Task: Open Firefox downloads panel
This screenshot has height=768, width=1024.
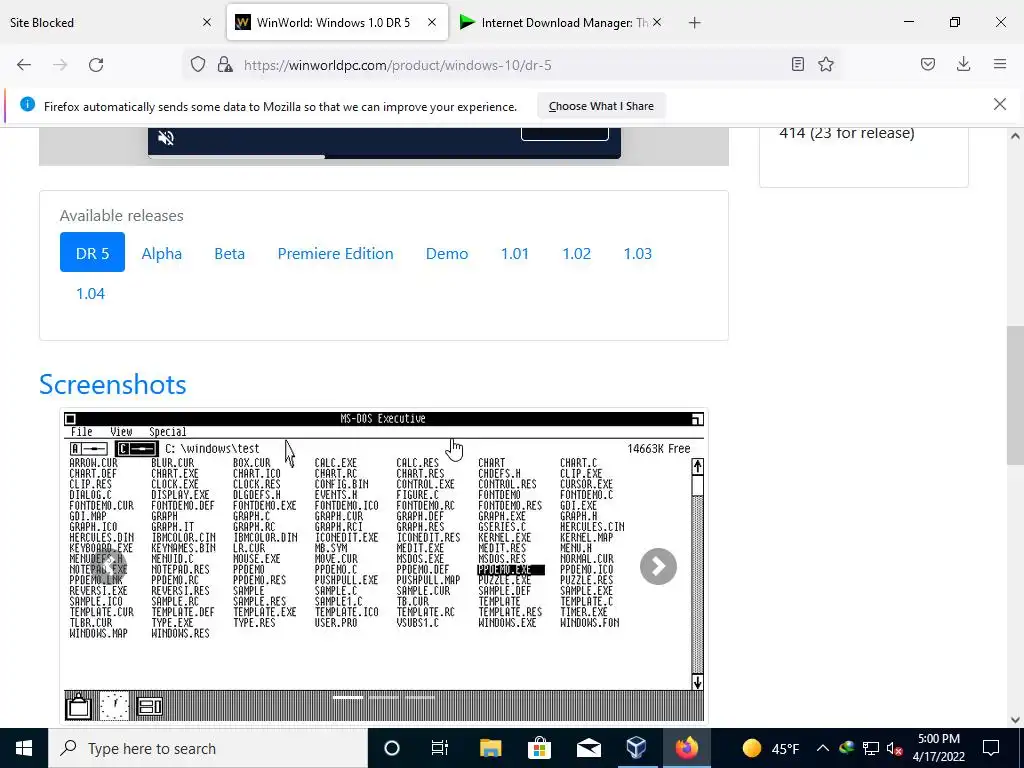Action: (x=963, y=64)
